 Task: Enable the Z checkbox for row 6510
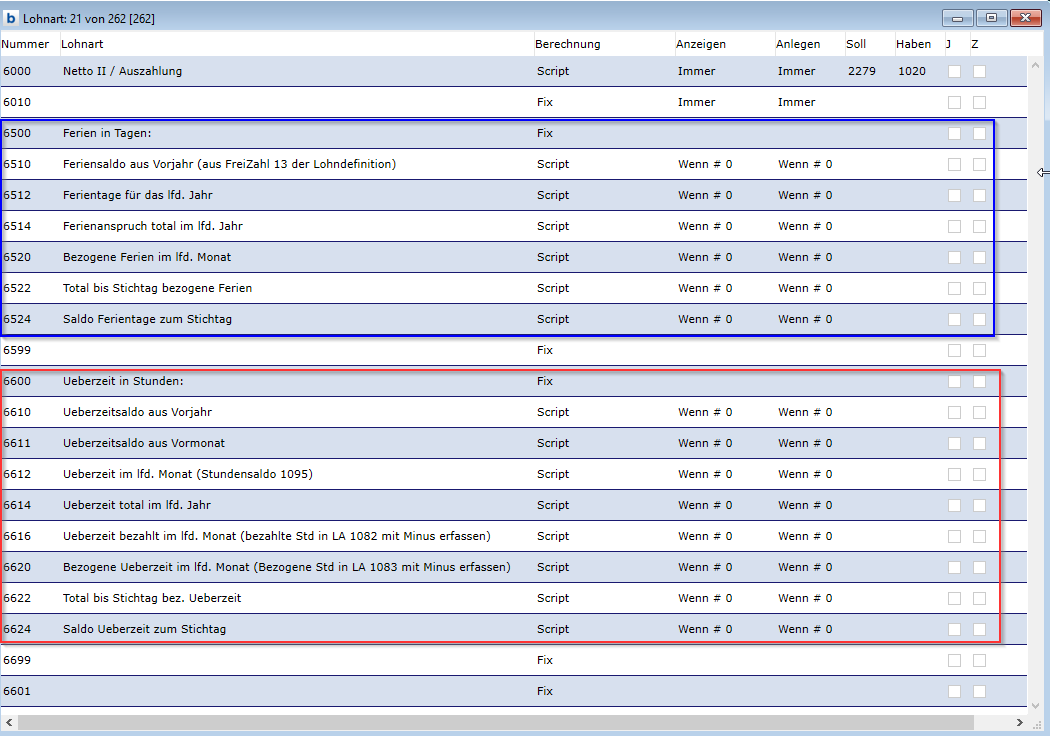[979, 165]
